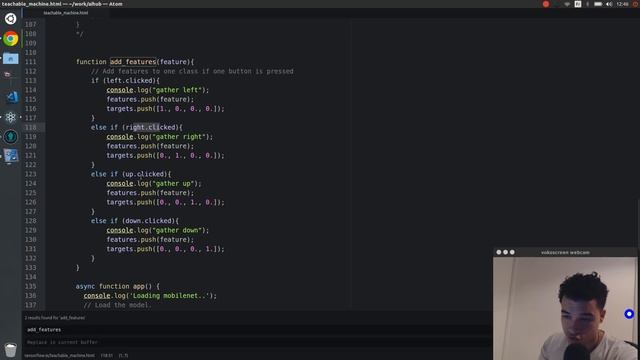Click line number 111 in gutter
Image resolution: width=640 pixels, height=360 pixels.
pos(31,62)
